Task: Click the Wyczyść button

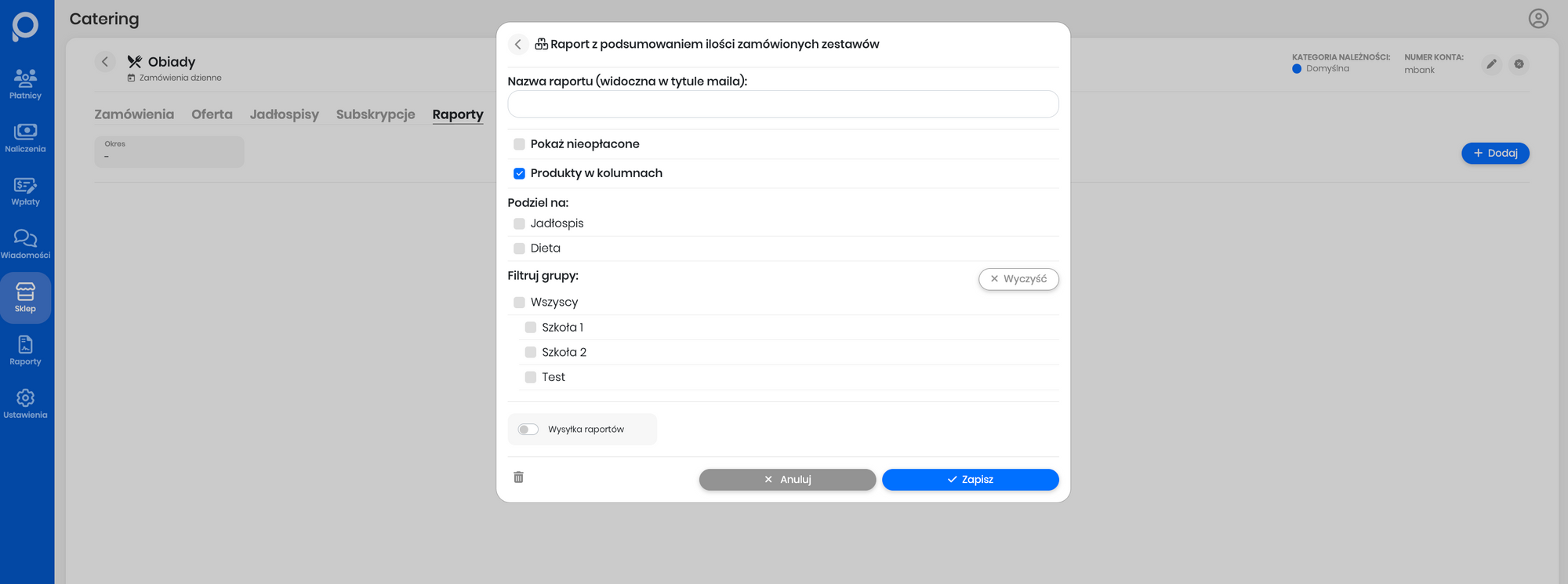Action: coord(1018,279)
